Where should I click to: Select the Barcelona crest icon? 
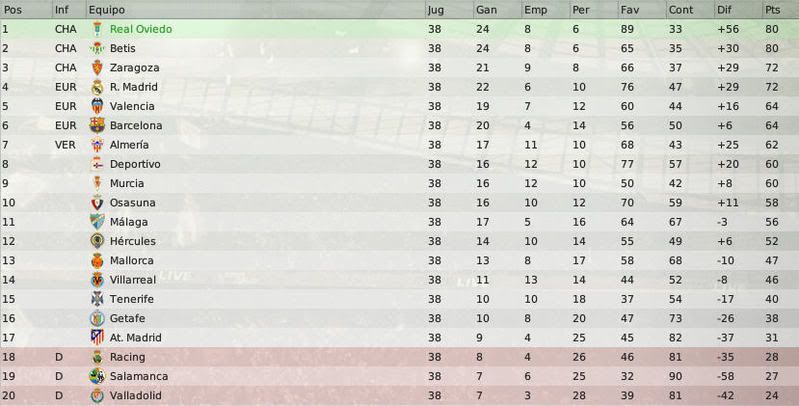point(97,125)
